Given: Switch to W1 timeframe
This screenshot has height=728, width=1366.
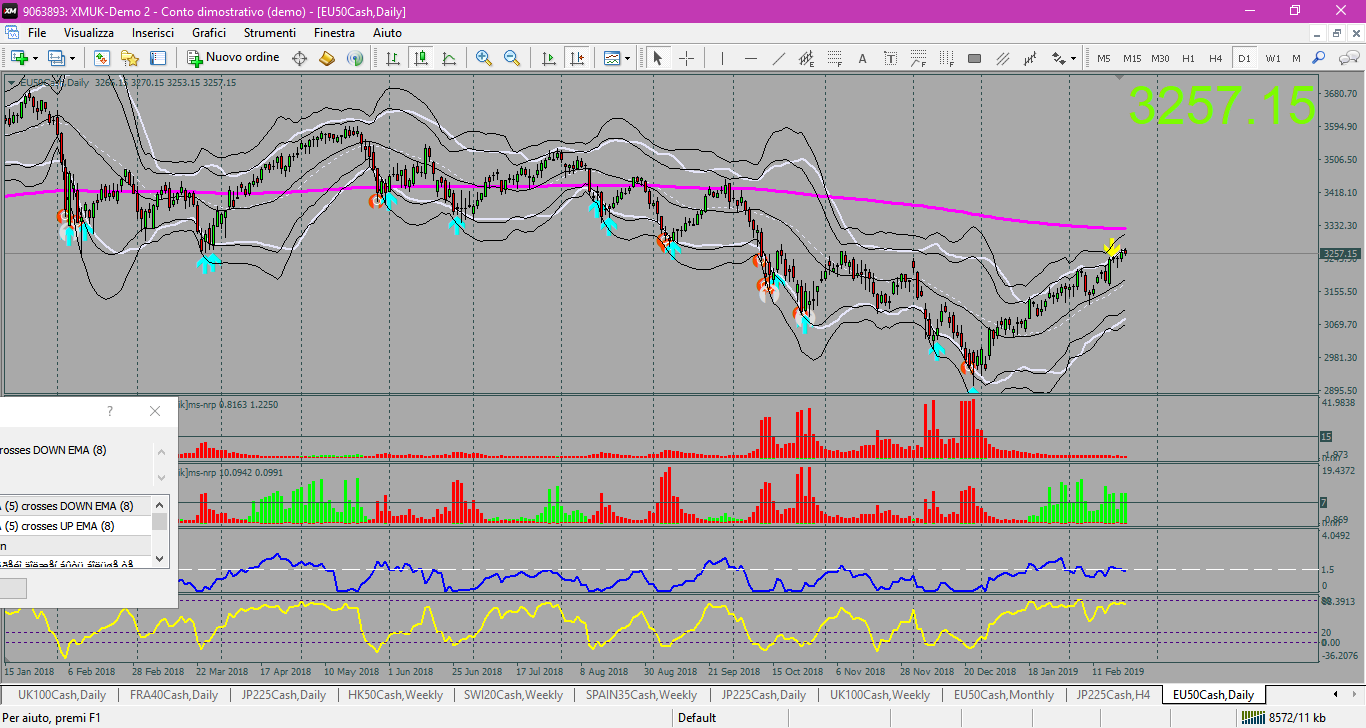Looking at the screenshot, I should tap(1273, 58).
